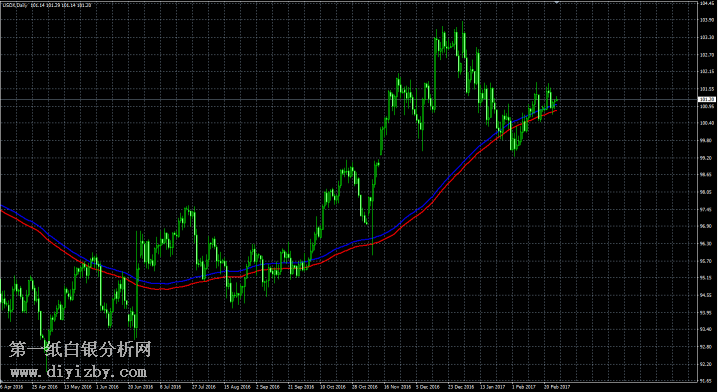Click the 103.90 price axis label
718x392 pixels.
[x=707, y=20]
